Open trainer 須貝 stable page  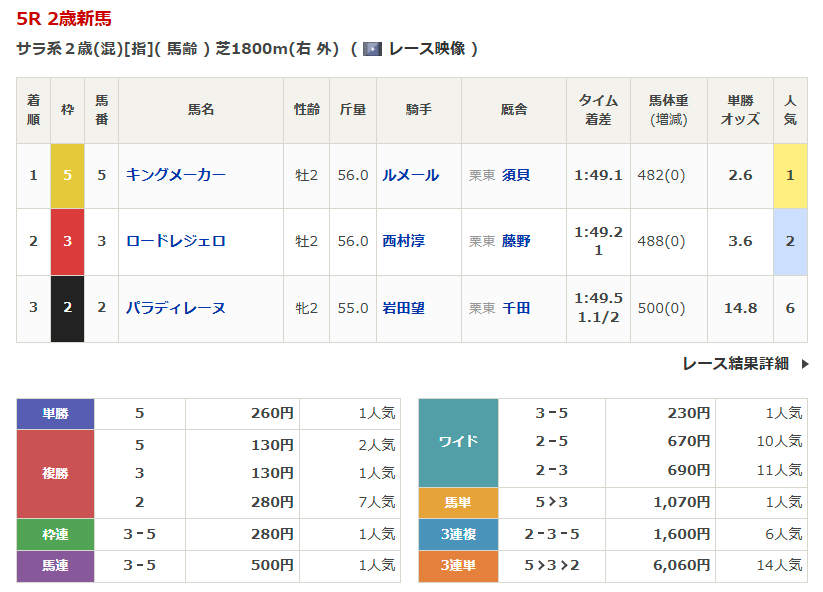(516, 175)
